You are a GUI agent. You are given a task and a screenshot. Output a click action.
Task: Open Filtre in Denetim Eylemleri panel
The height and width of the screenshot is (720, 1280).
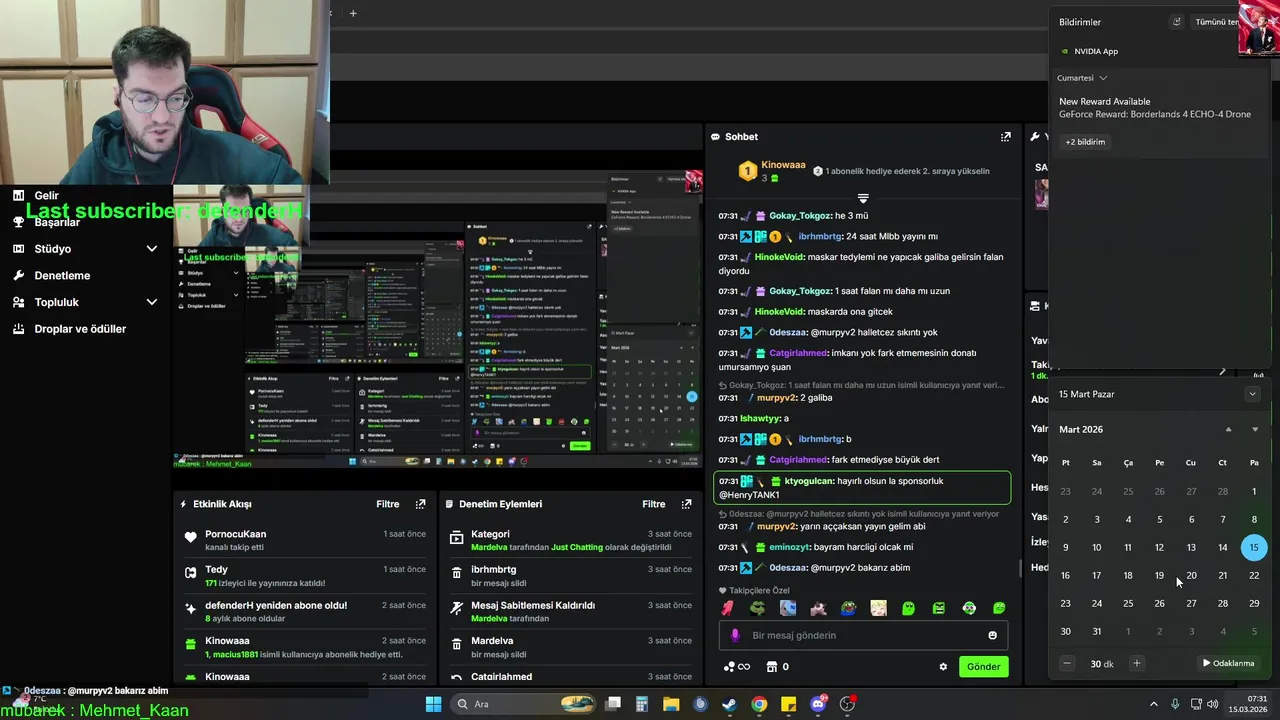[x=654, y=504]
